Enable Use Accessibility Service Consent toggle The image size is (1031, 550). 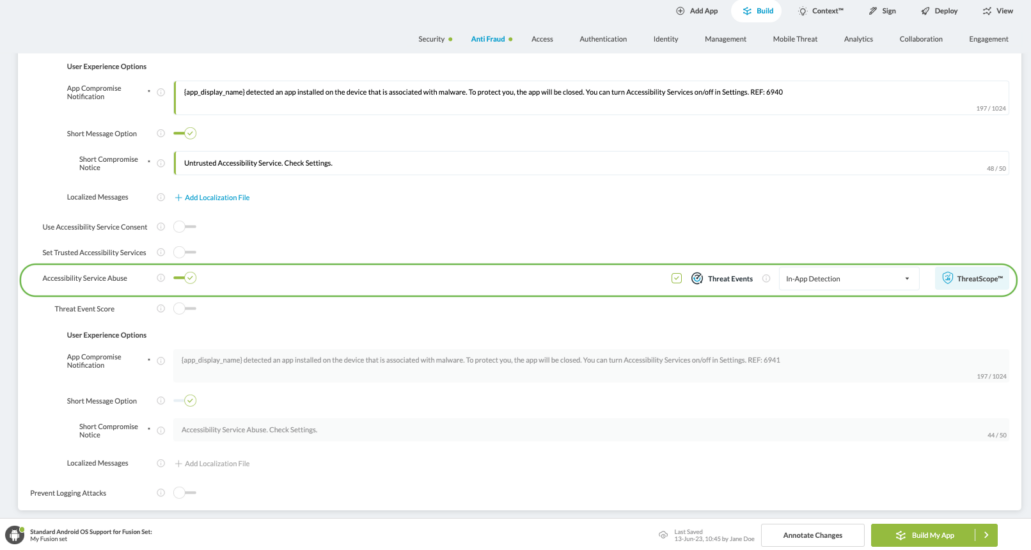[x=184, y=227]
